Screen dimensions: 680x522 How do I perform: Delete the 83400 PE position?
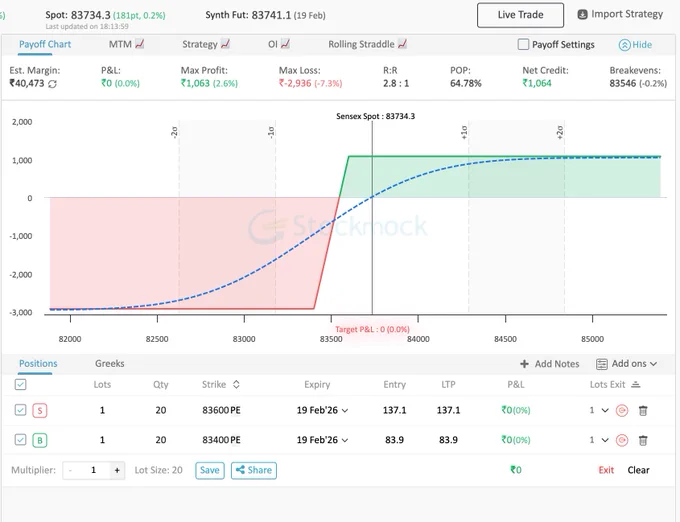pyautogui.click(x=643, y=440)
